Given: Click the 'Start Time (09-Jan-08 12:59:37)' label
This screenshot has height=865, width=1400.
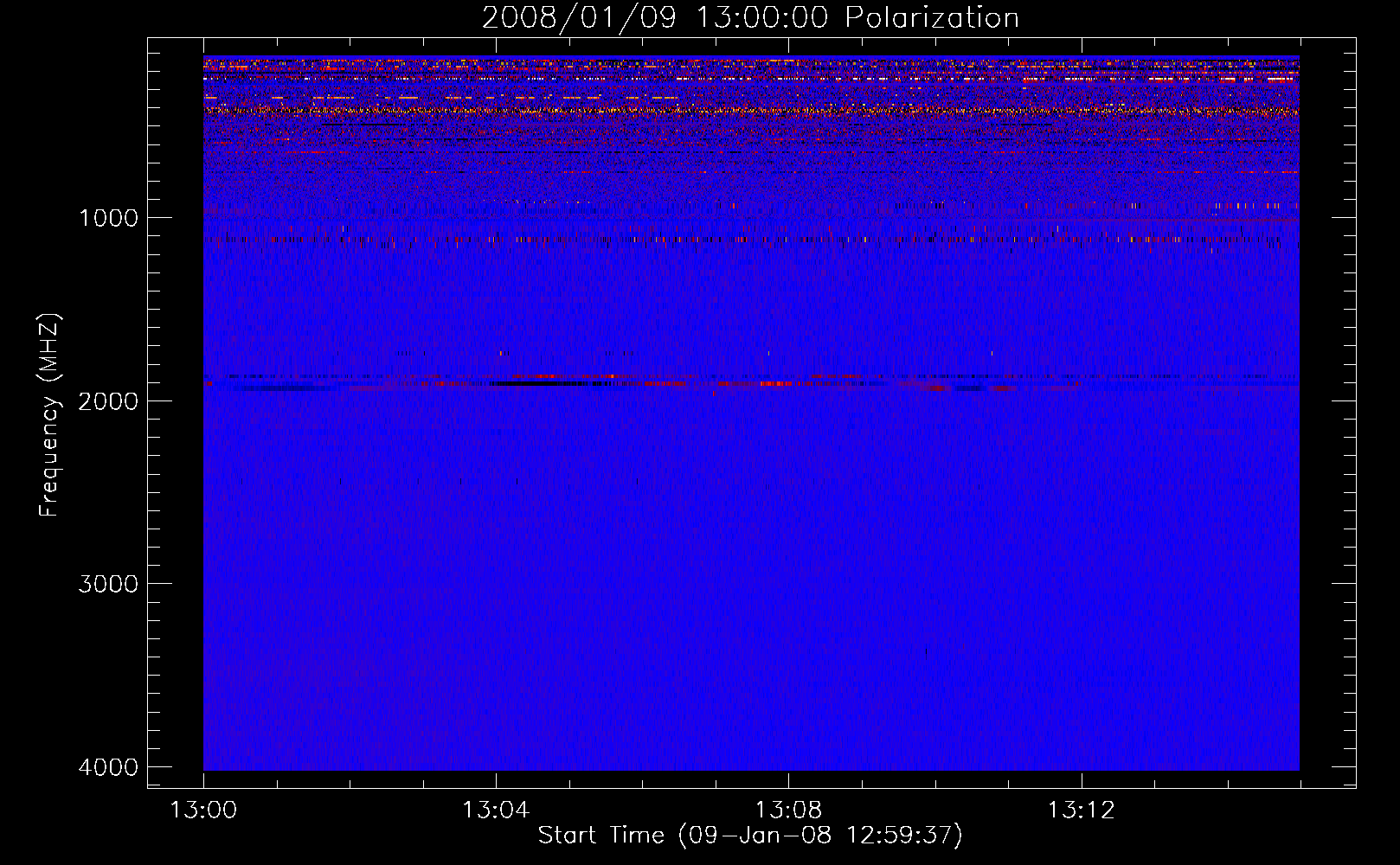Looking at the screenshot, I should tap(750, 836).
